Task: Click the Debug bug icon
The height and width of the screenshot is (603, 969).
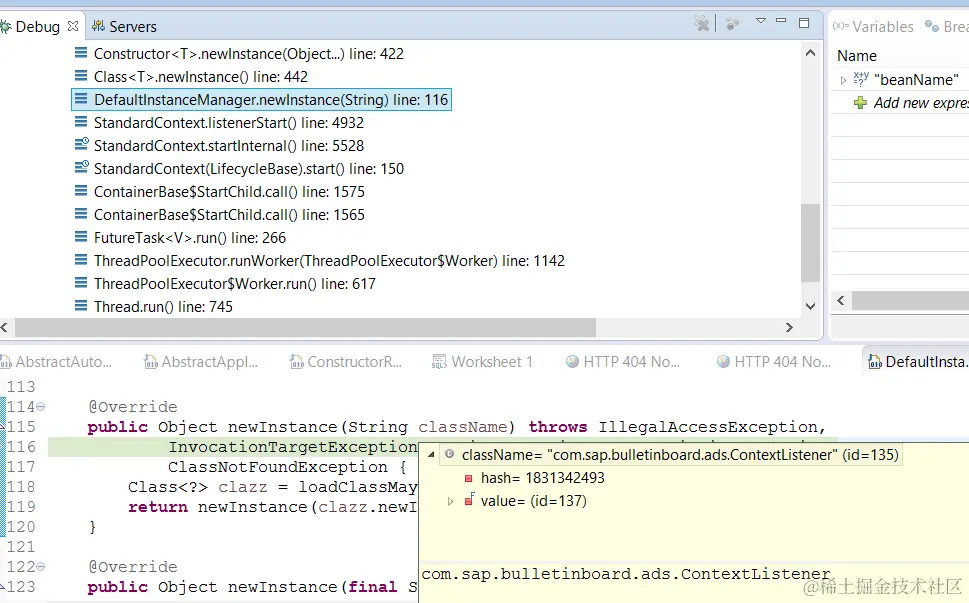Action: (6, 27)
